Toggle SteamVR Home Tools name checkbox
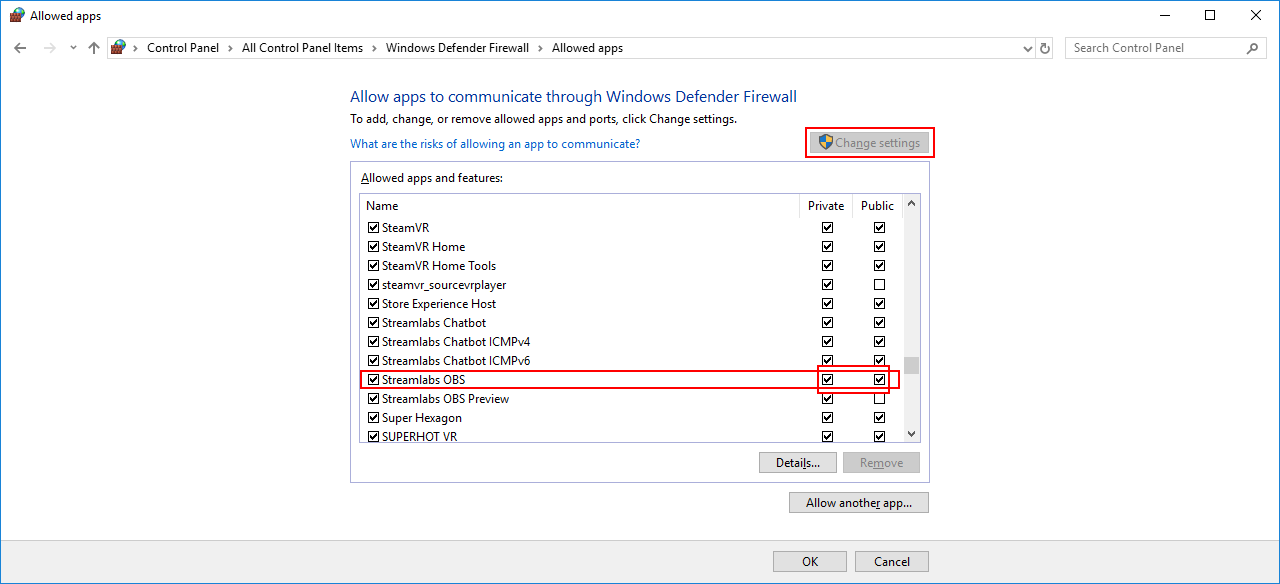This screenshot has height=584, width=1280. [374, 266]
